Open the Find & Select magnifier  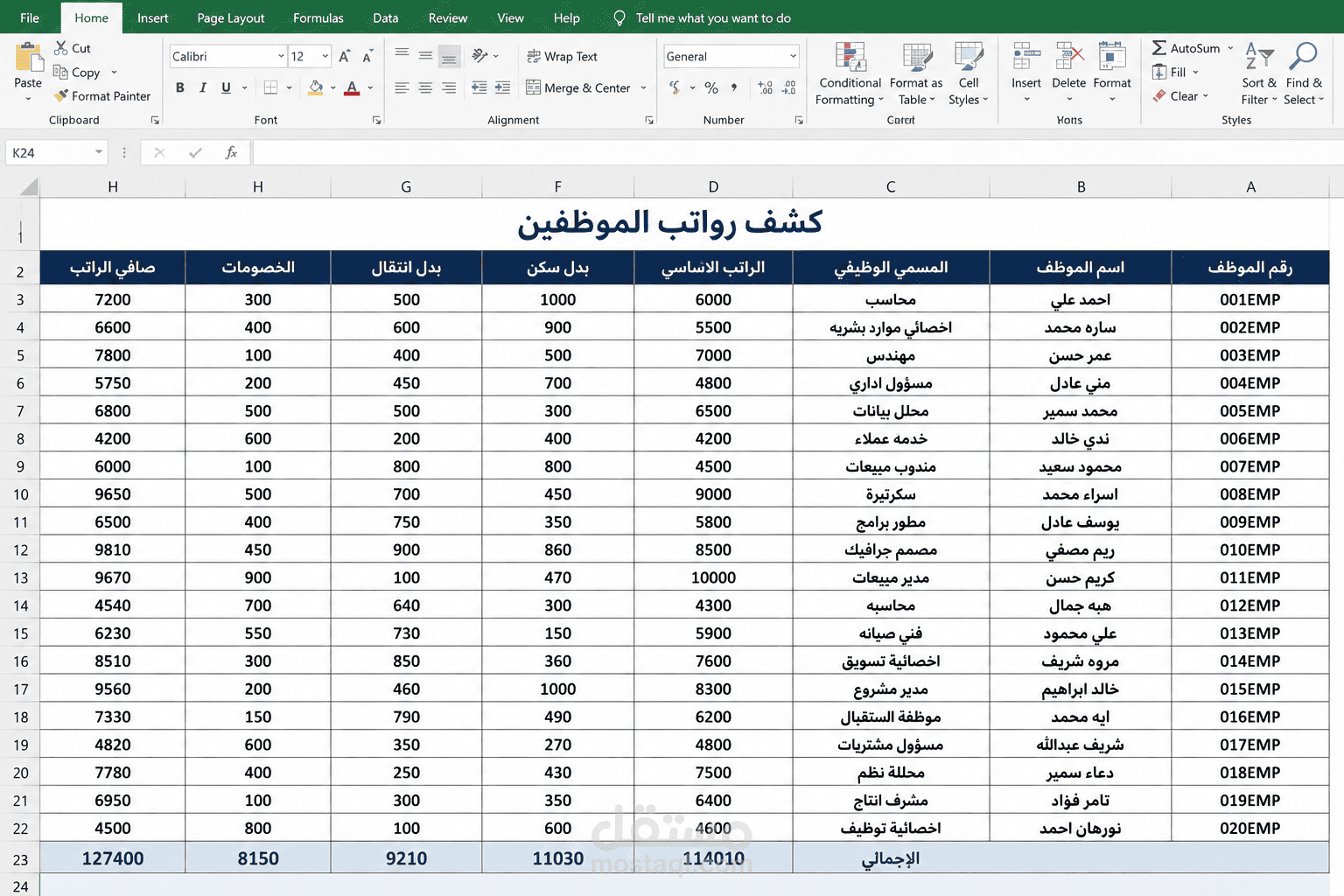coord(1304,56)
